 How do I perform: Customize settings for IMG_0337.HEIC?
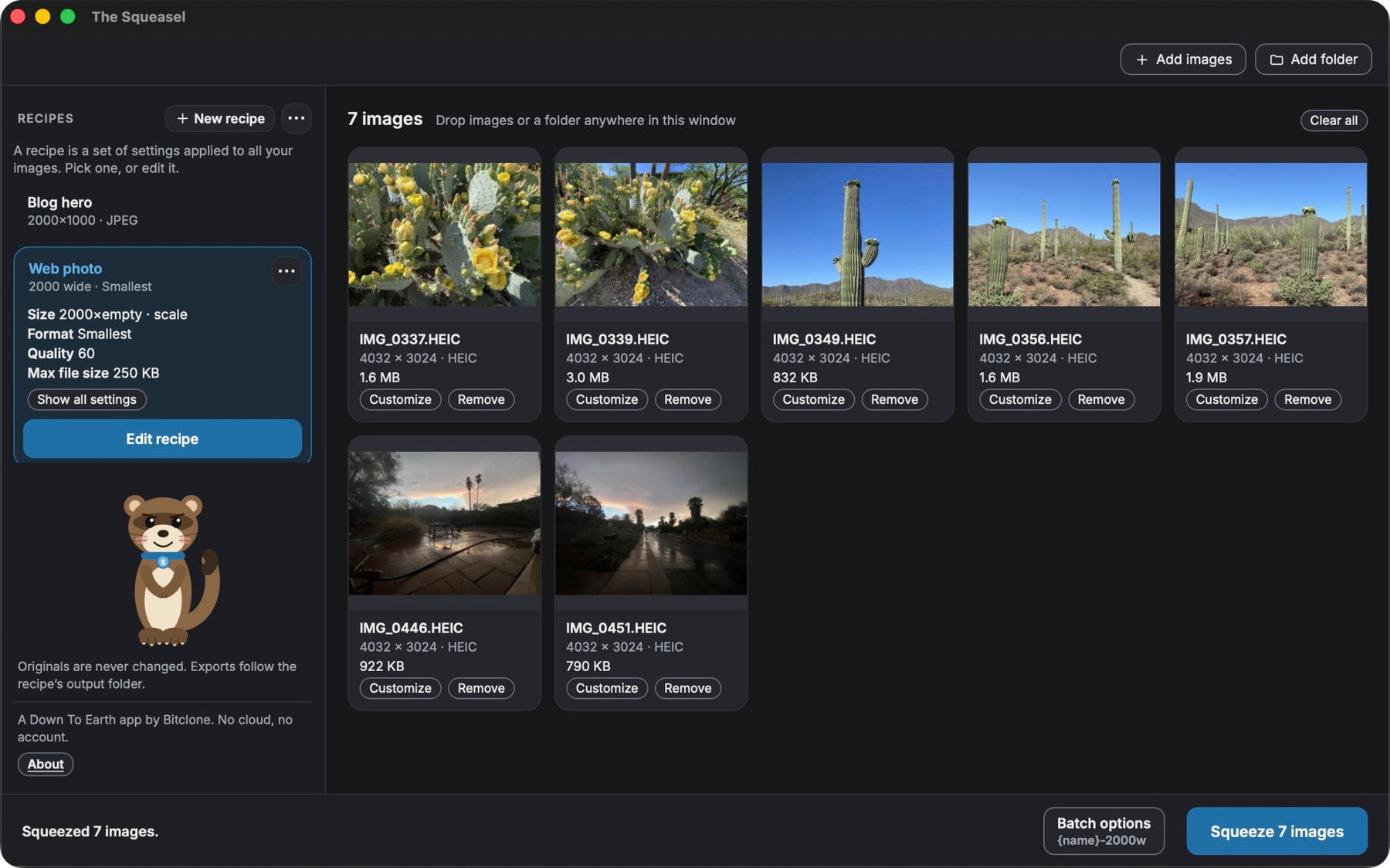coord(400,399)
